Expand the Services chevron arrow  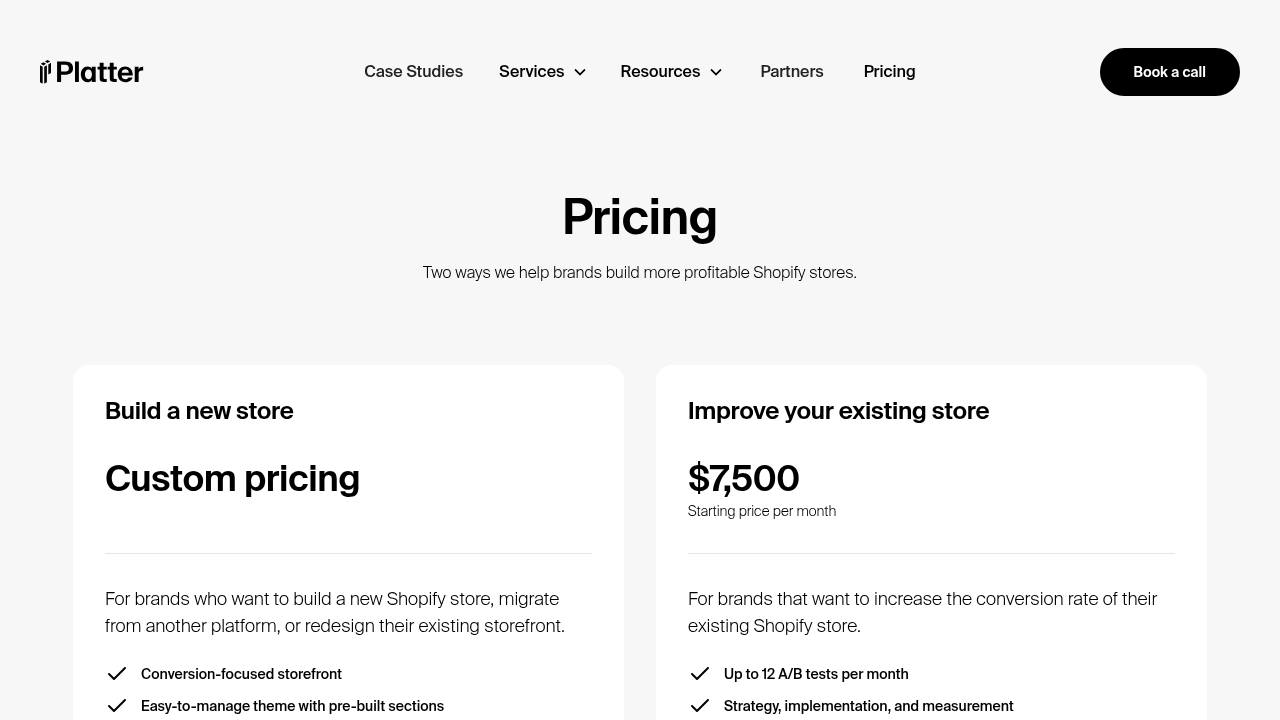(x=580, y=72)
